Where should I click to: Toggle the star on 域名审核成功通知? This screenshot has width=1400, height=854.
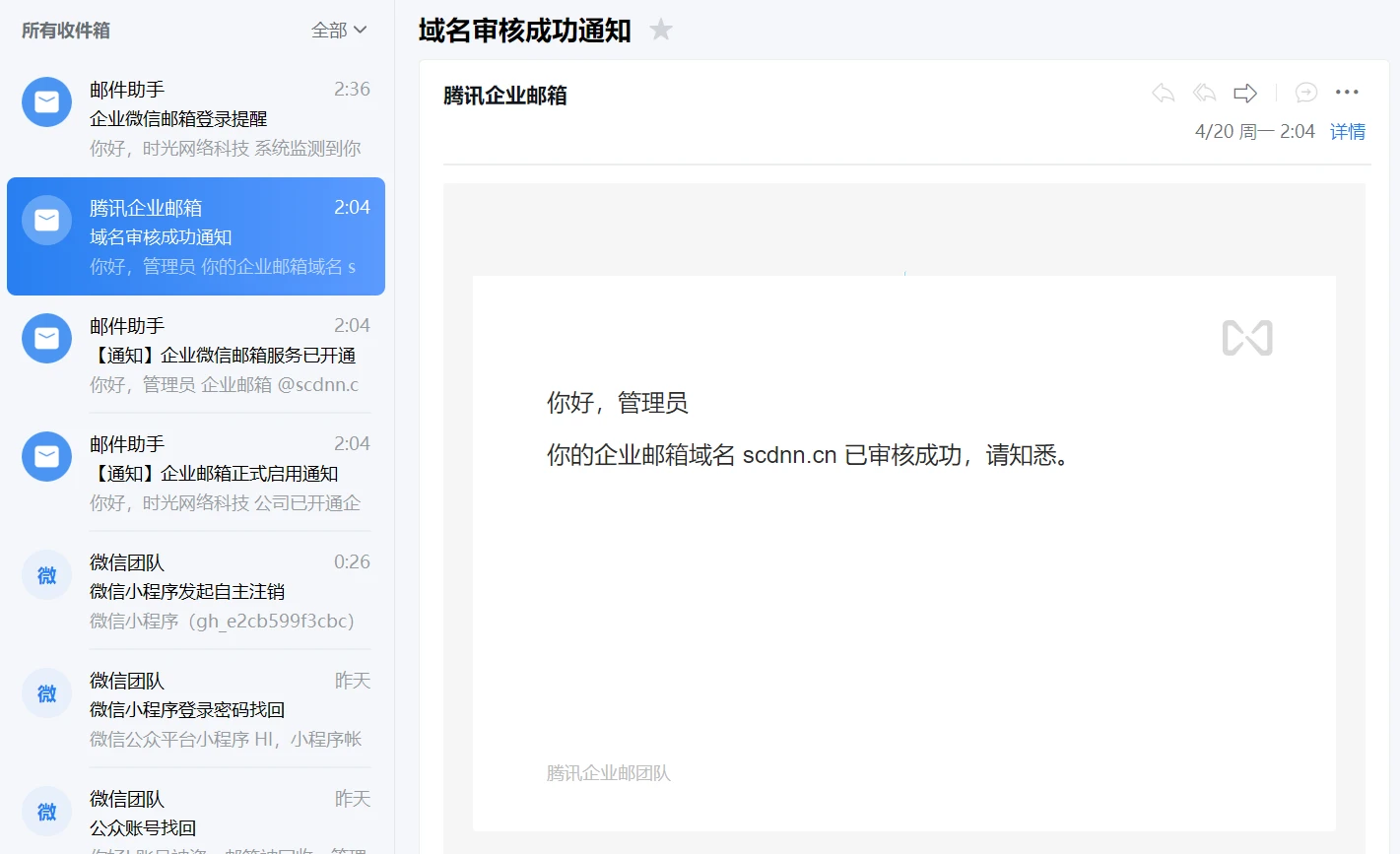point(660,29)
